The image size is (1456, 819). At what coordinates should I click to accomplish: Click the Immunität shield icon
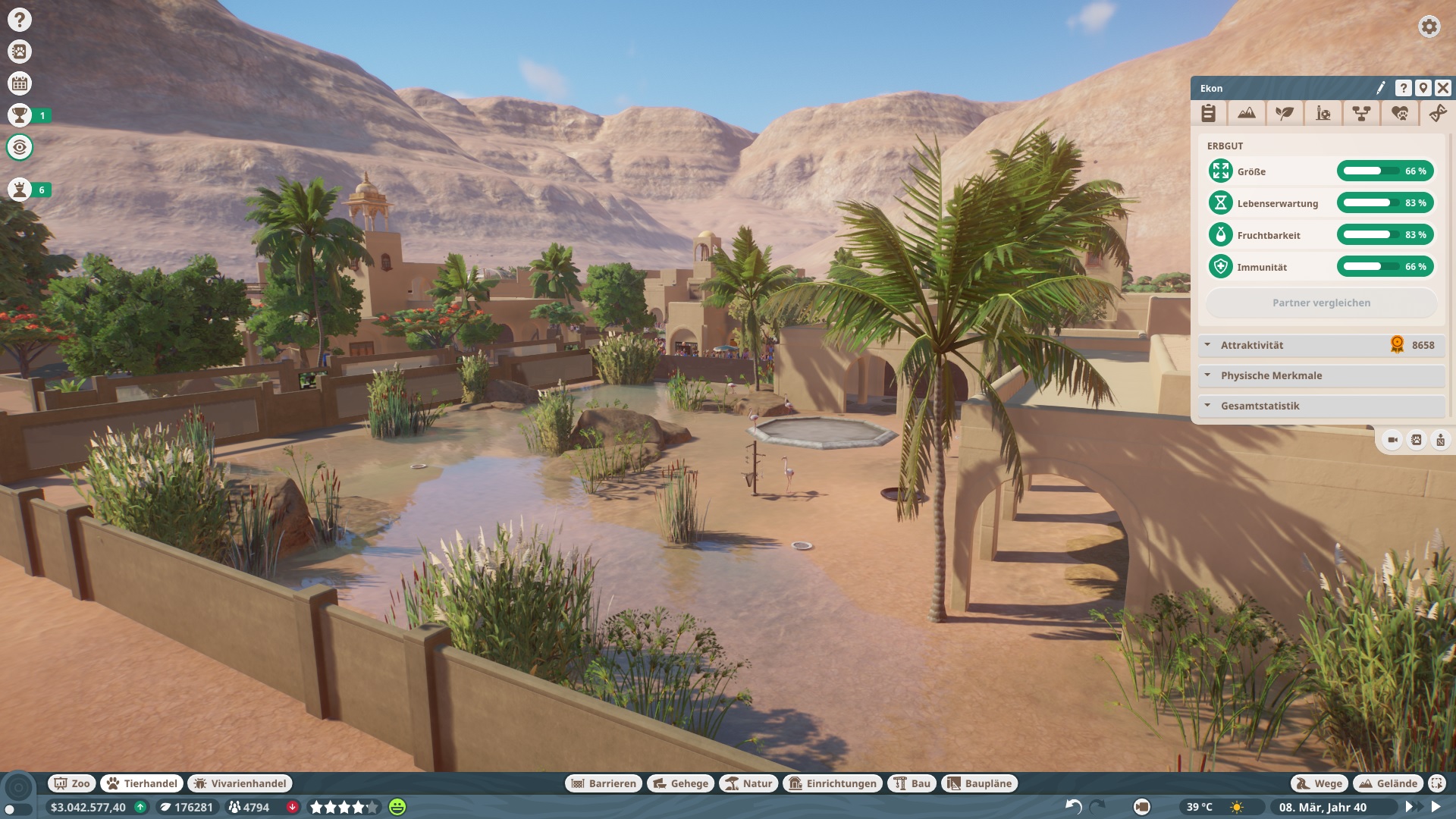[1220, 267]
